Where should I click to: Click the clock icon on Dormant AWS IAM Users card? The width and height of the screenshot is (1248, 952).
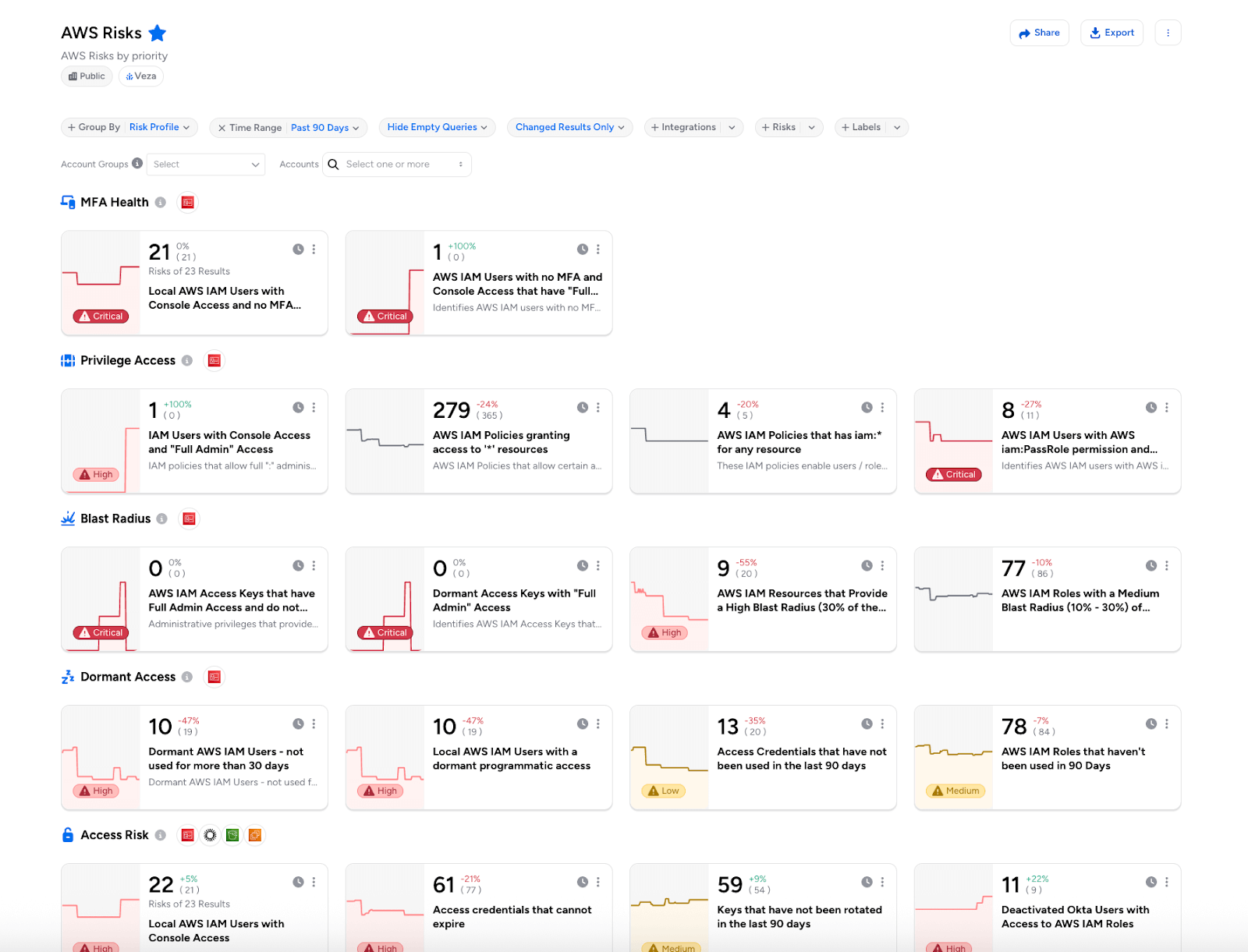[298, 724]
